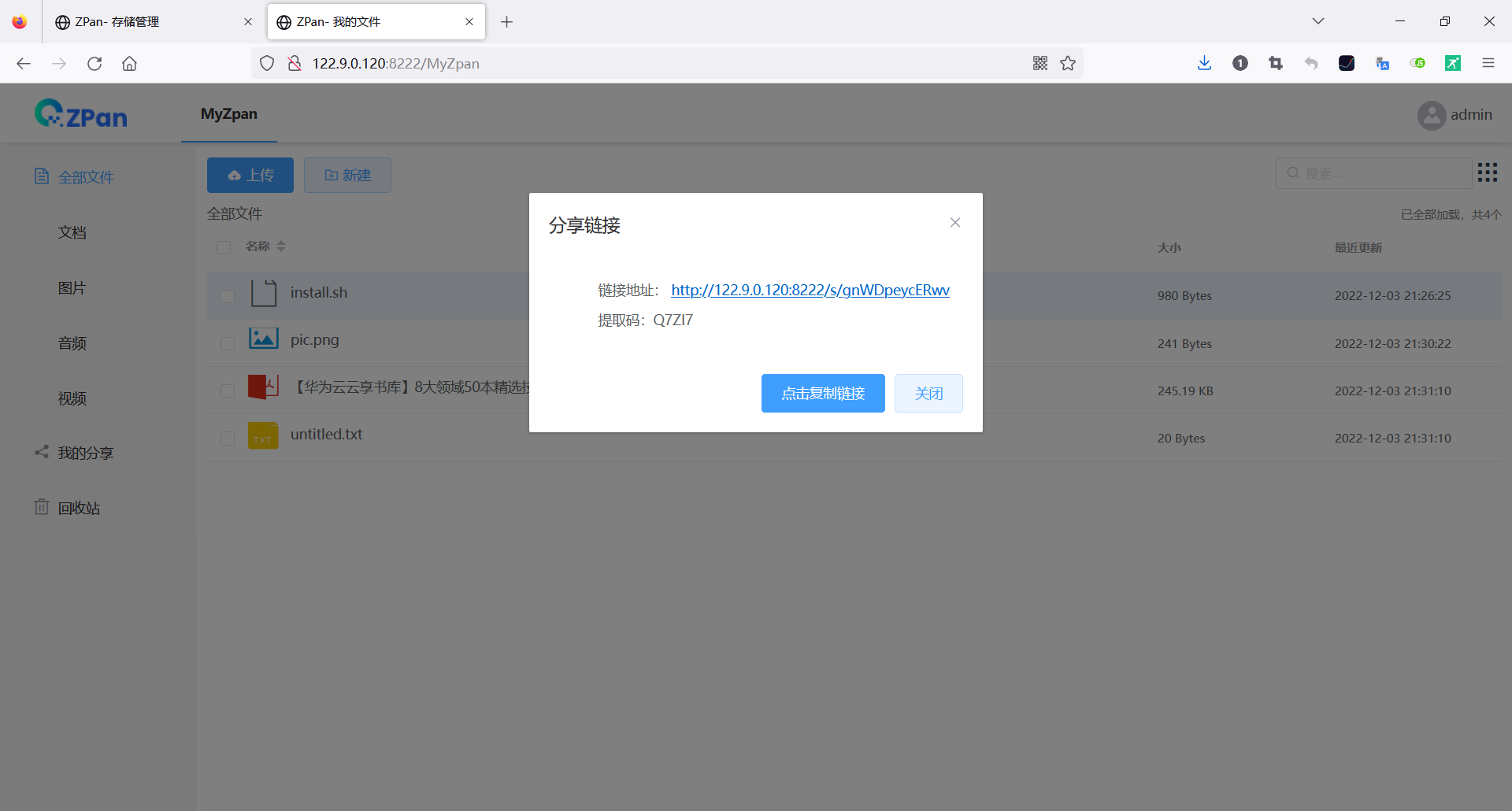Open the shared link gnWDpeycERwv

click(x=810, y=290)
